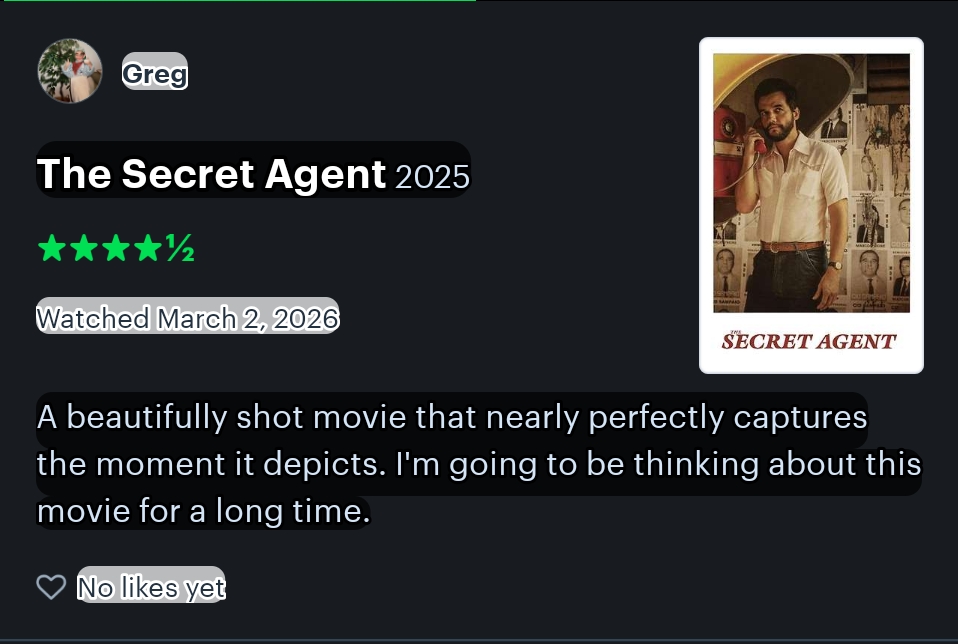Open the Watched March 2, 2026 date
This screenshot has height=644, width=958.
pos(188,318)
